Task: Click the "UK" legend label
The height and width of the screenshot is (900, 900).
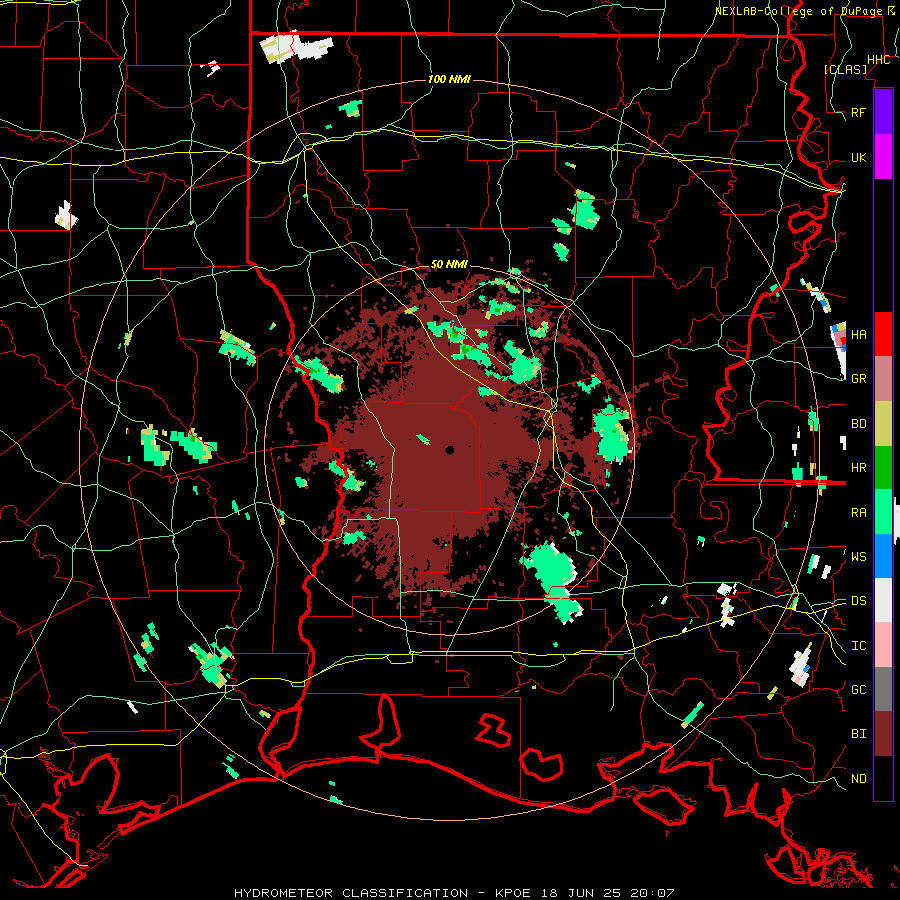Action: [858, 157]
